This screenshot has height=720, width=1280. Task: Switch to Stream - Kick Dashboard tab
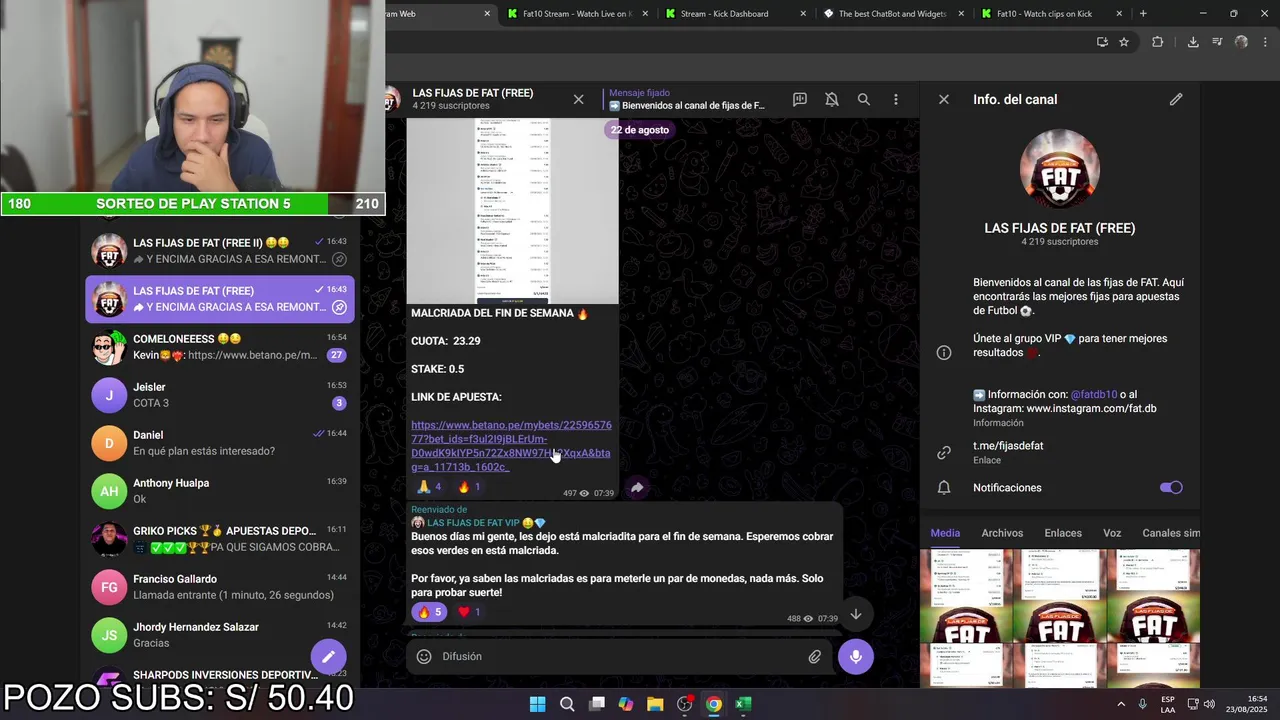(x=733, y=14)
